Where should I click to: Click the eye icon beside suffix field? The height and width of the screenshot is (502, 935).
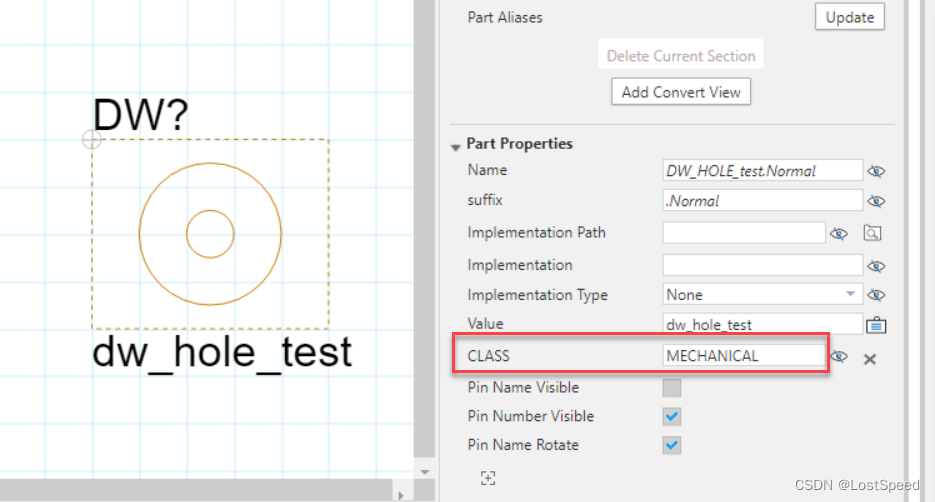pos(876,201)
